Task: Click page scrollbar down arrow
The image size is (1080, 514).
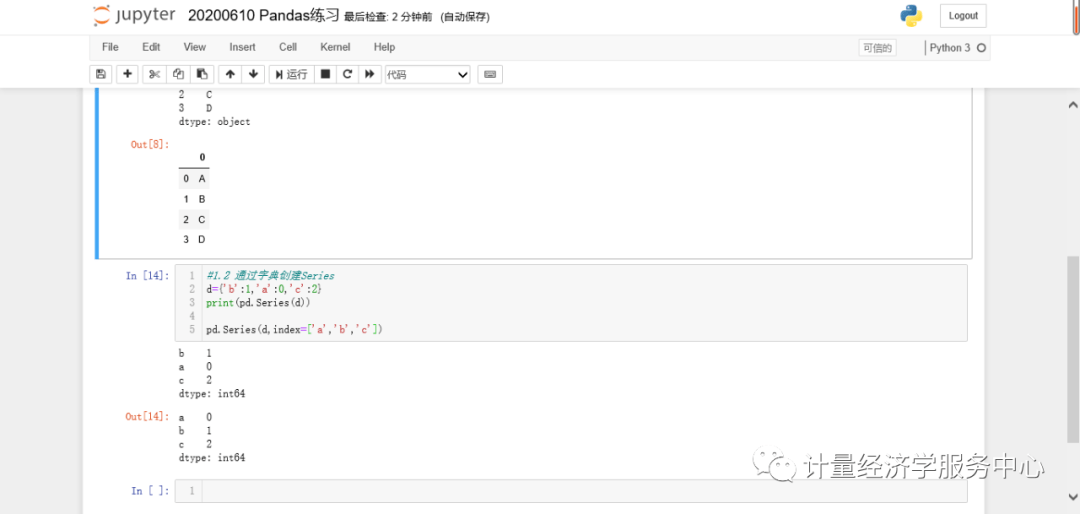Action: (x=1073, y=496)
